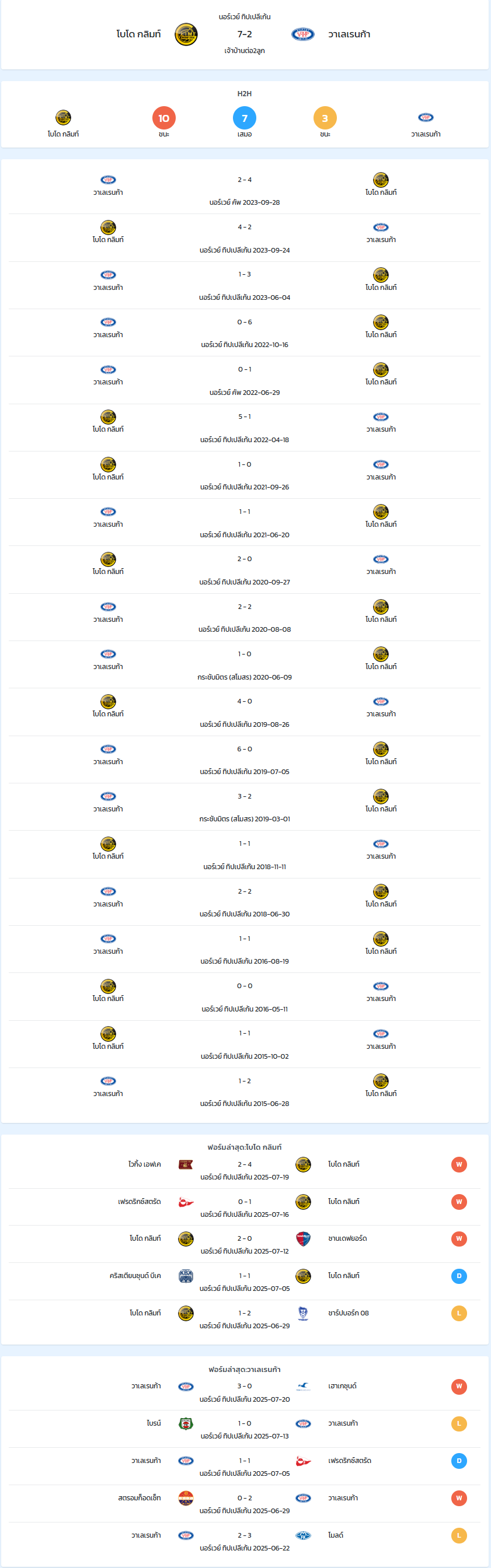The height and width of the screenshot is (1568, 491).
Task: Click Vålerenga crest in match header
Action: pos(303,34)
